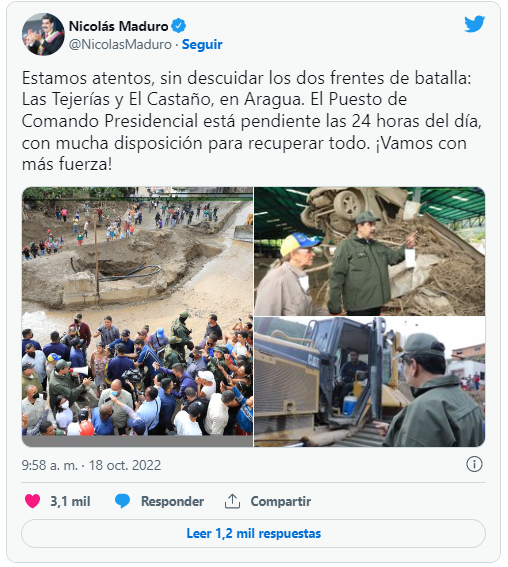Click the share upload icon

tap(232, 501)
